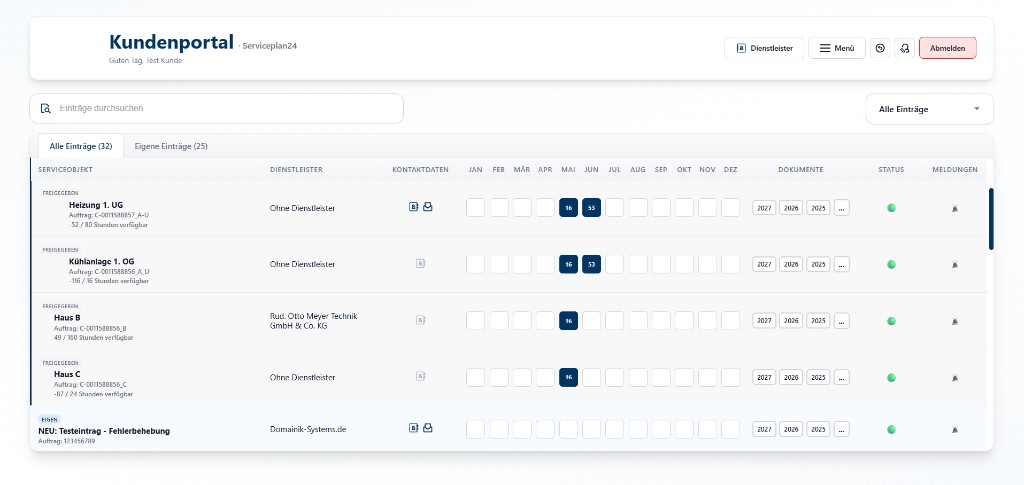Expand the Alle Einträge filter dropdown
The width and height of the screenshot is (1024, 485).
pos(929,109)
